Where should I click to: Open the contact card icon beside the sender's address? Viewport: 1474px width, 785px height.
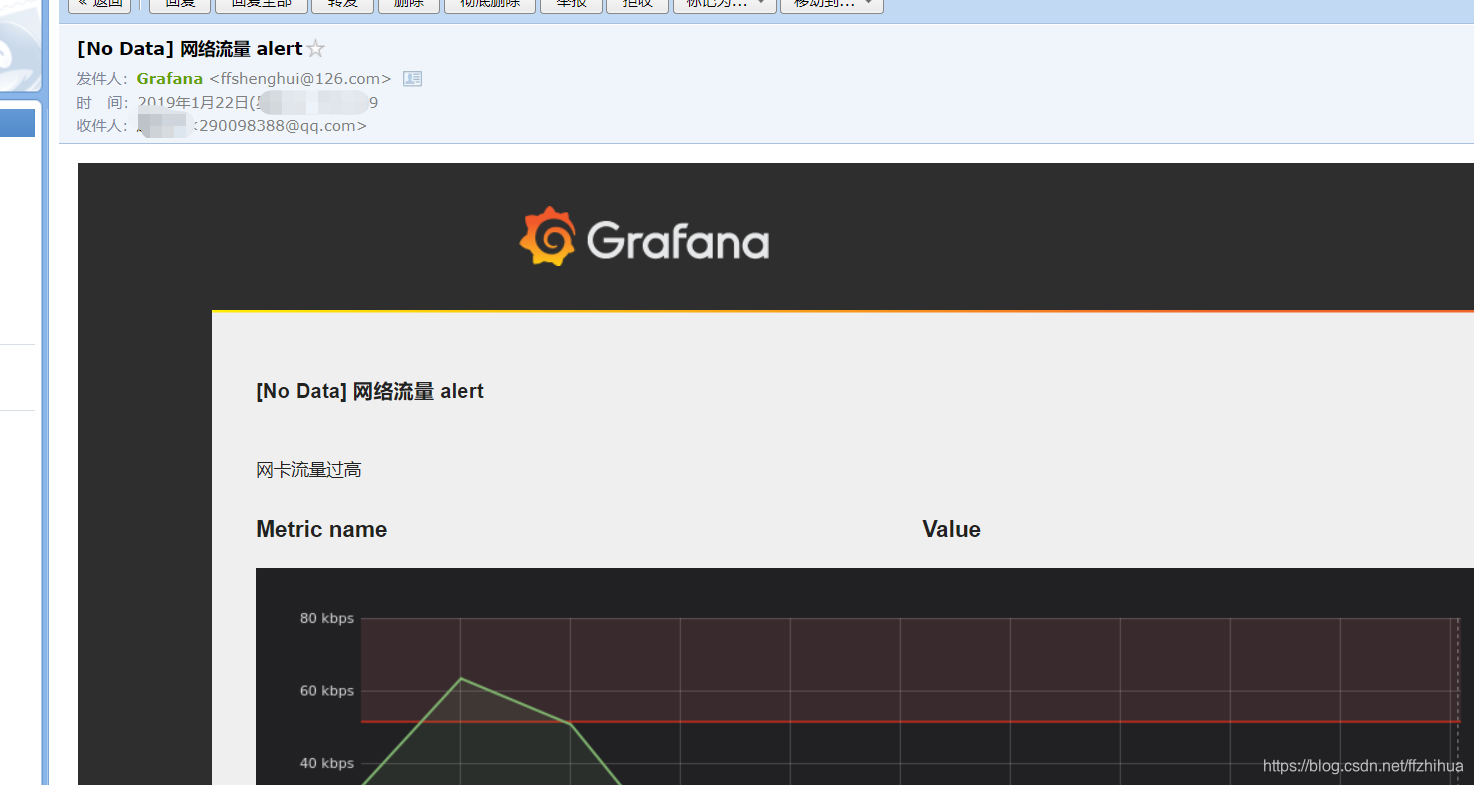(x=412, y=78)
